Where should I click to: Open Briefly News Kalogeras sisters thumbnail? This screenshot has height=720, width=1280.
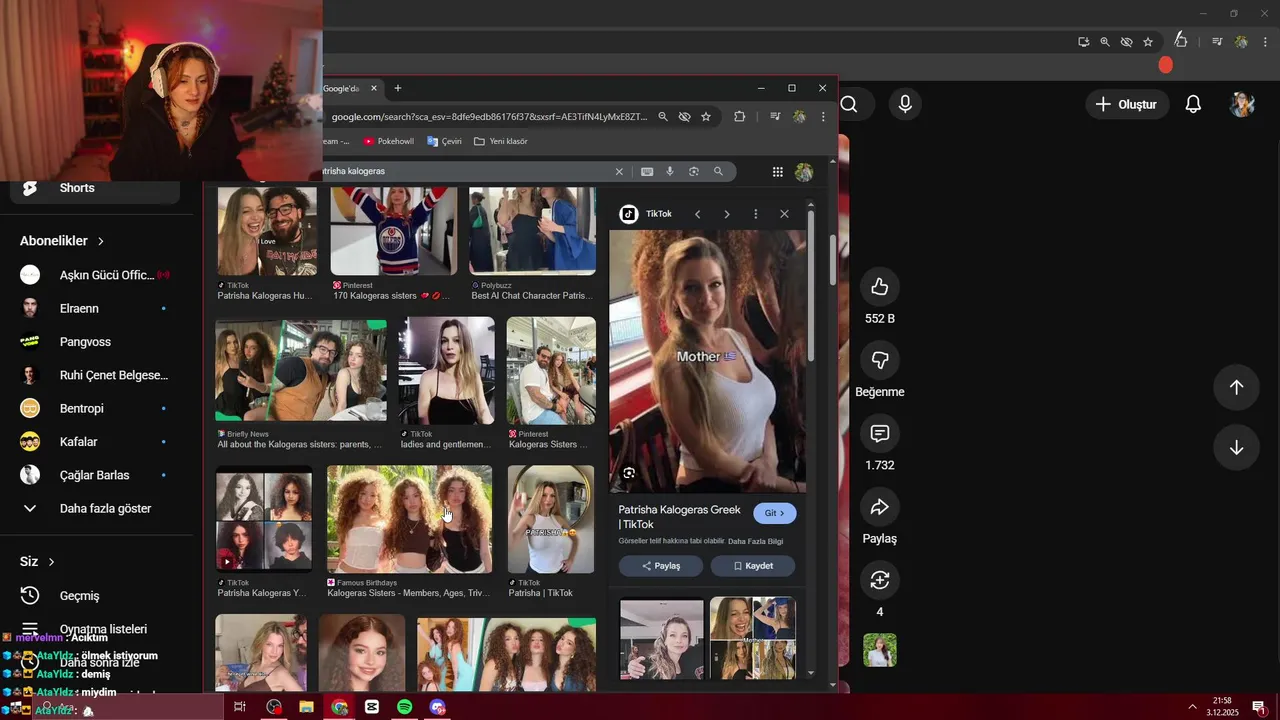click(x=300, y=370)
